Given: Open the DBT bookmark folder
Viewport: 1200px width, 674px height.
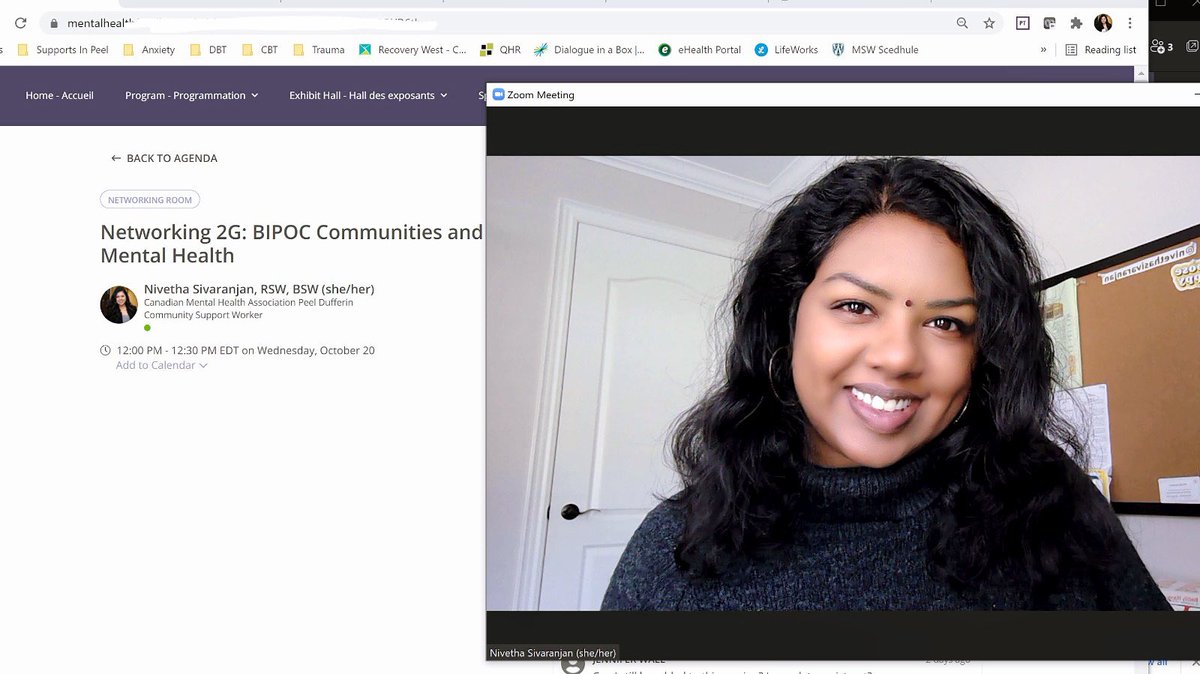Looking at the screenshot, I should pos(209,50).
